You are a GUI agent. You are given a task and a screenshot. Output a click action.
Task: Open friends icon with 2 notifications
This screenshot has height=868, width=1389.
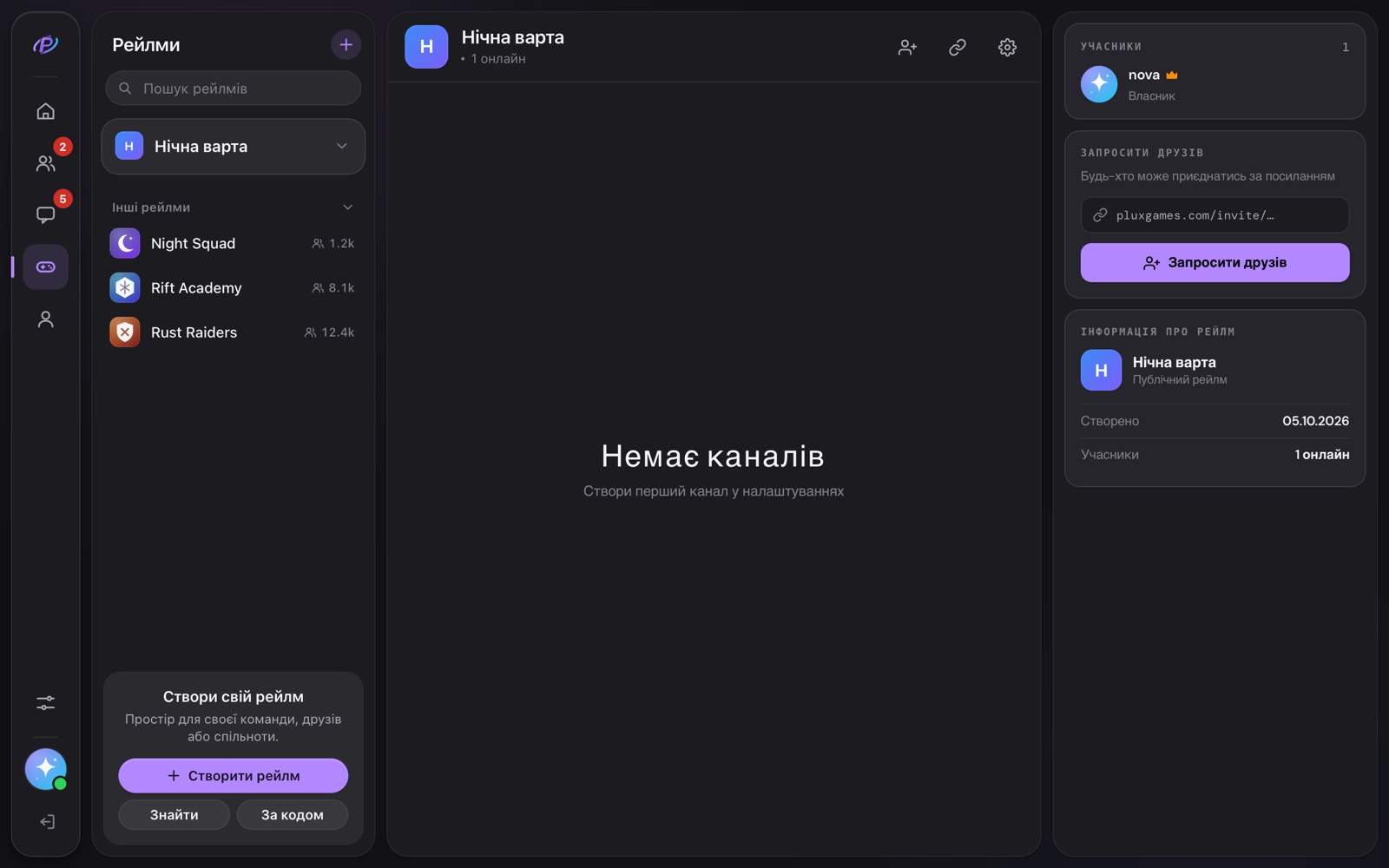tap(45, 162)
